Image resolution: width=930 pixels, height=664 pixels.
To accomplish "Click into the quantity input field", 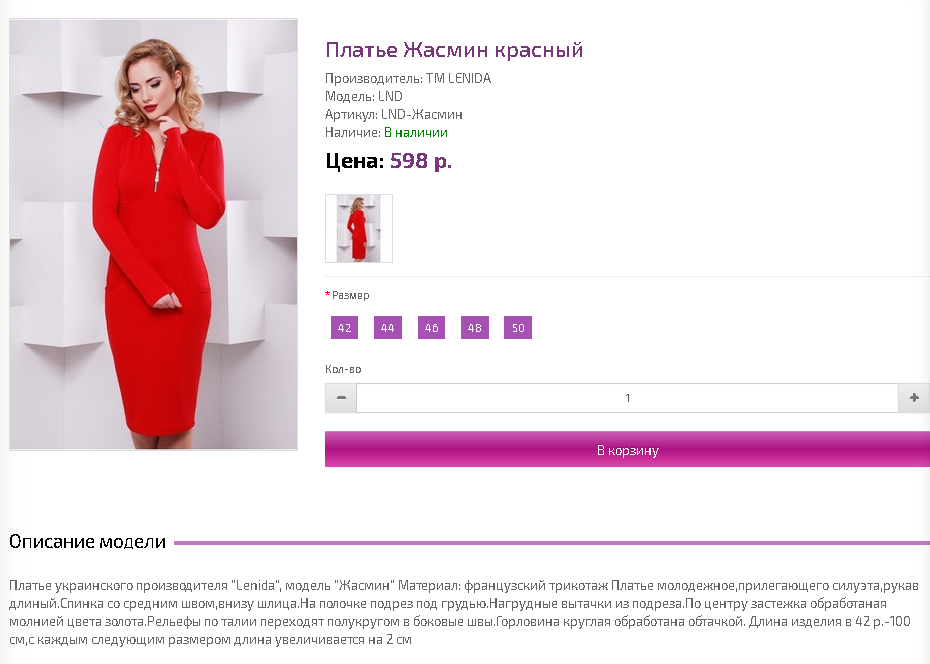I will 628,398.
